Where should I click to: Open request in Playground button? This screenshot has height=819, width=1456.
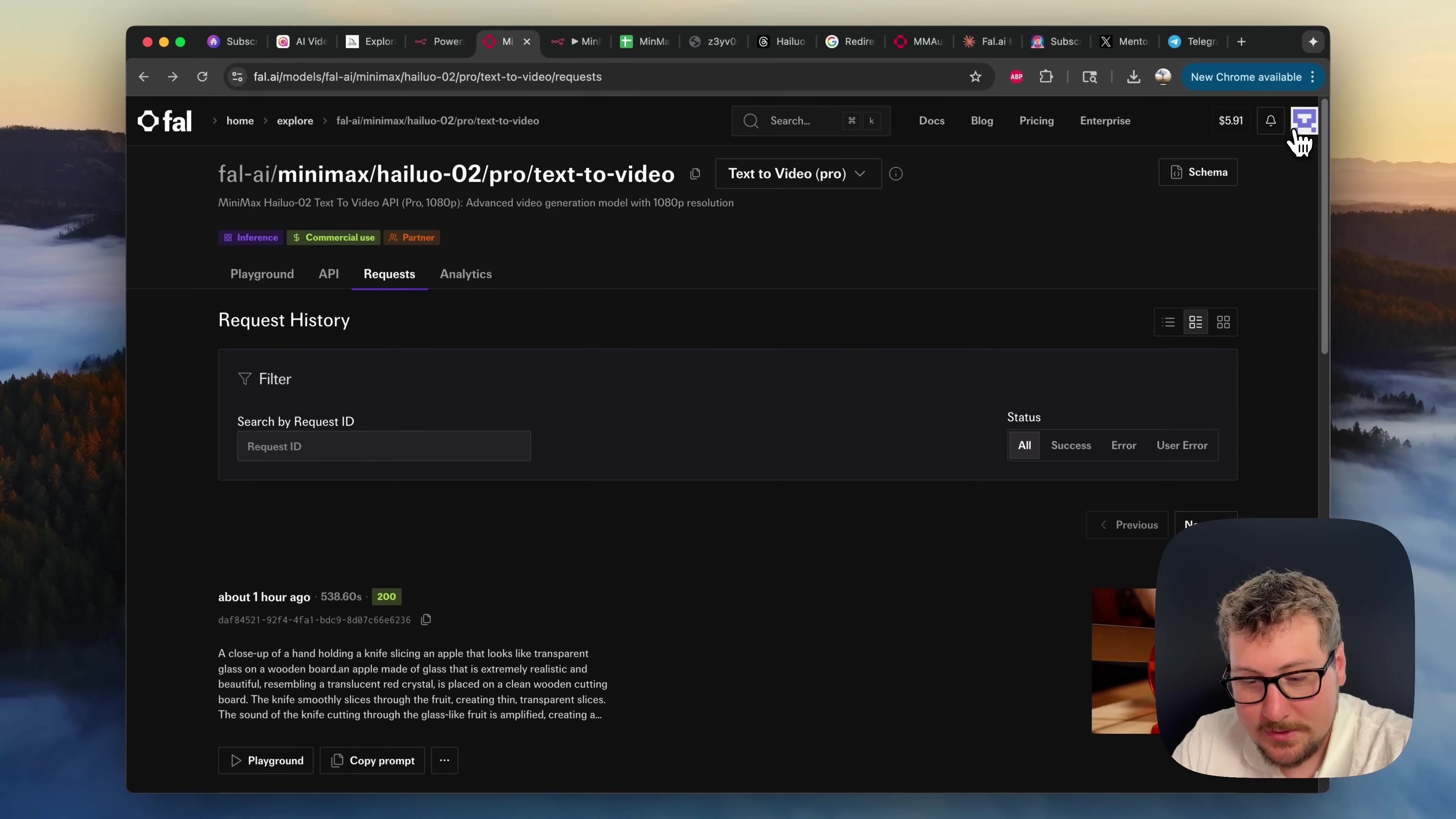click(266, 760)
